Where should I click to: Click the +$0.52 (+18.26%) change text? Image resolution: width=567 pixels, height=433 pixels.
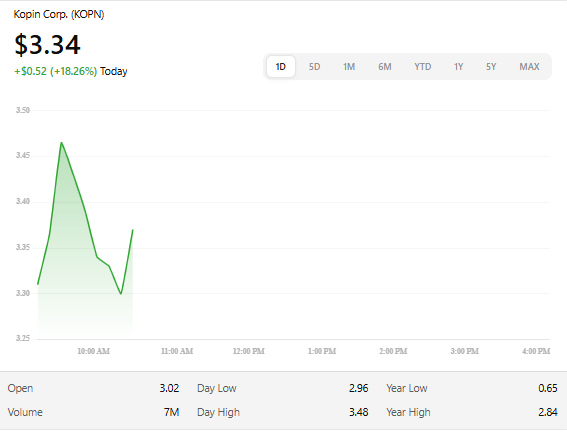55,71
